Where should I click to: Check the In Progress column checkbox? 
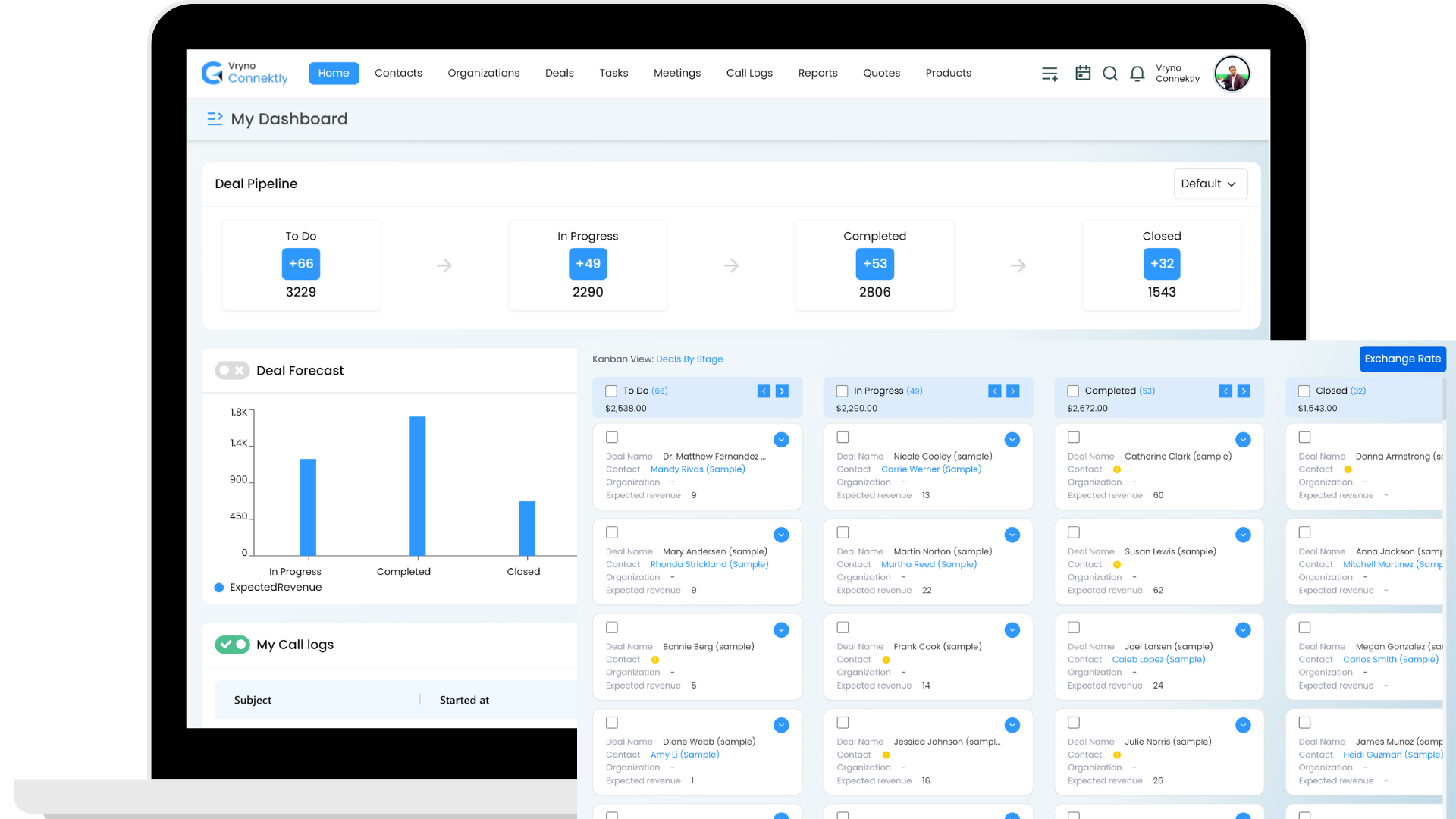842,391
